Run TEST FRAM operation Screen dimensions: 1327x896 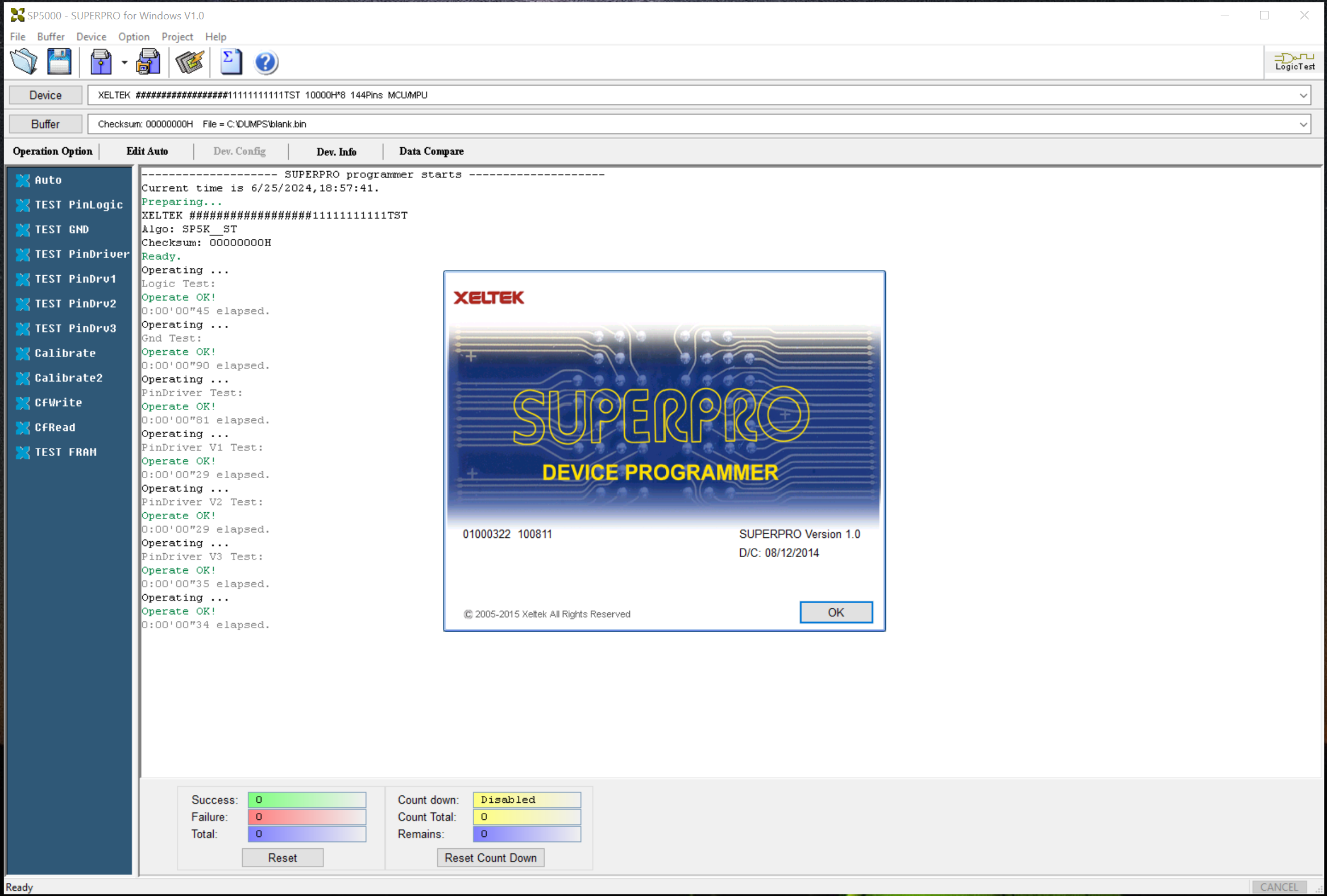[x=56, y=453]
